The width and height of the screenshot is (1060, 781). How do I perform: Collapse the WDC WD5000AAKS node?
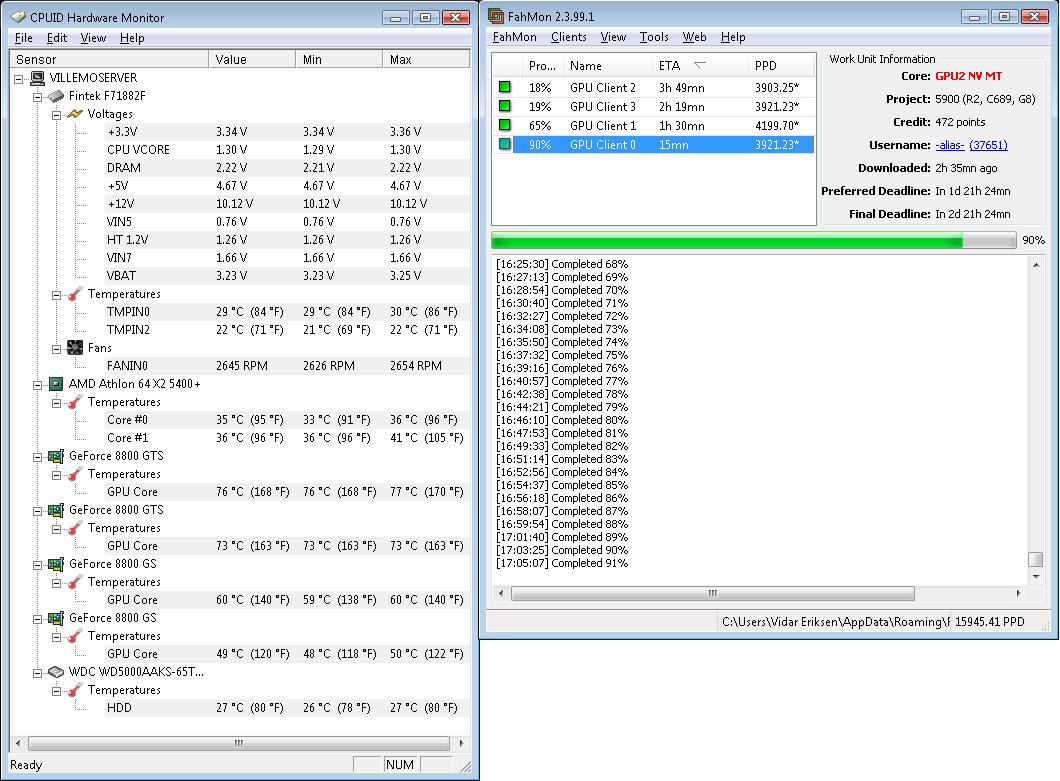38,673
